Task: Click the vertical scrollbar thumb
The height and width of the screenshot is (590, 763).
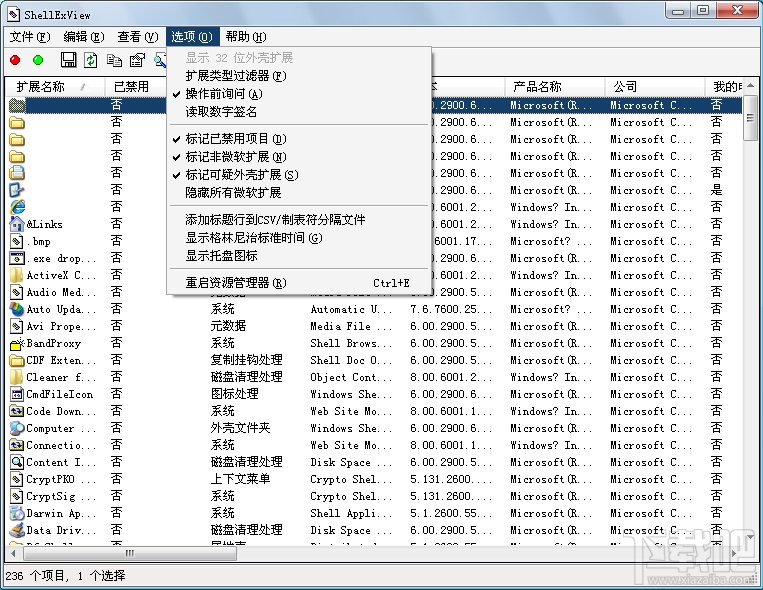Action: pos(750,117)
